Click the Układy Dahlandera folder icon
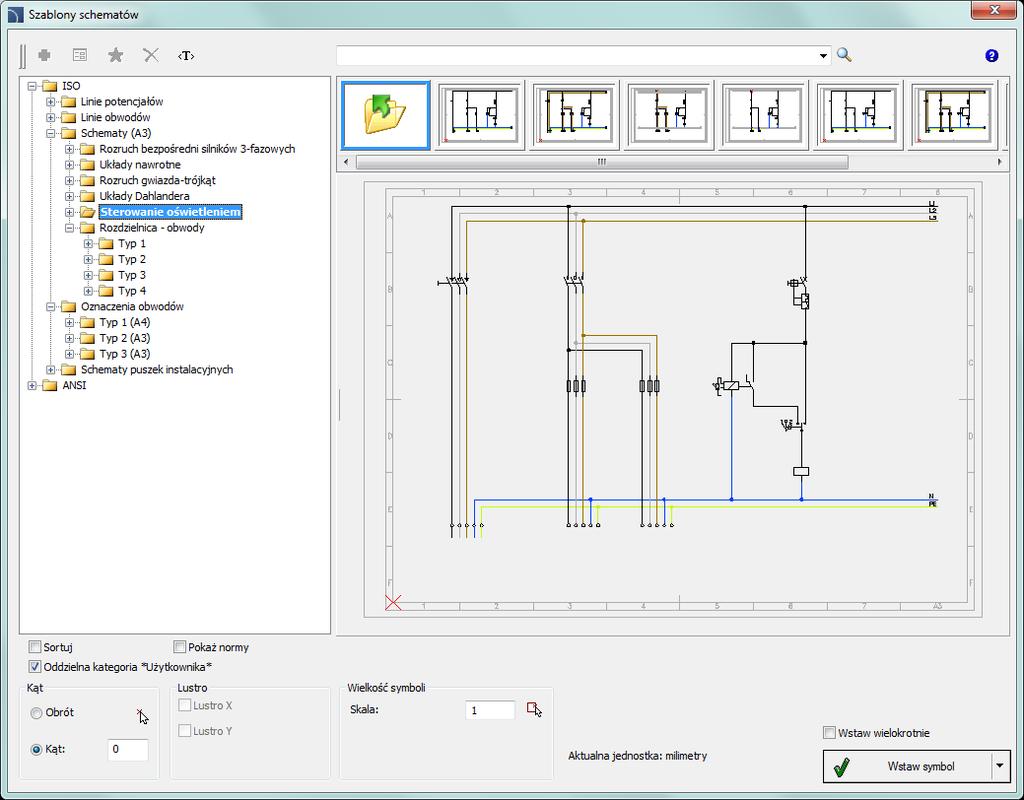The image size is (1024, 800). [87, 196]
